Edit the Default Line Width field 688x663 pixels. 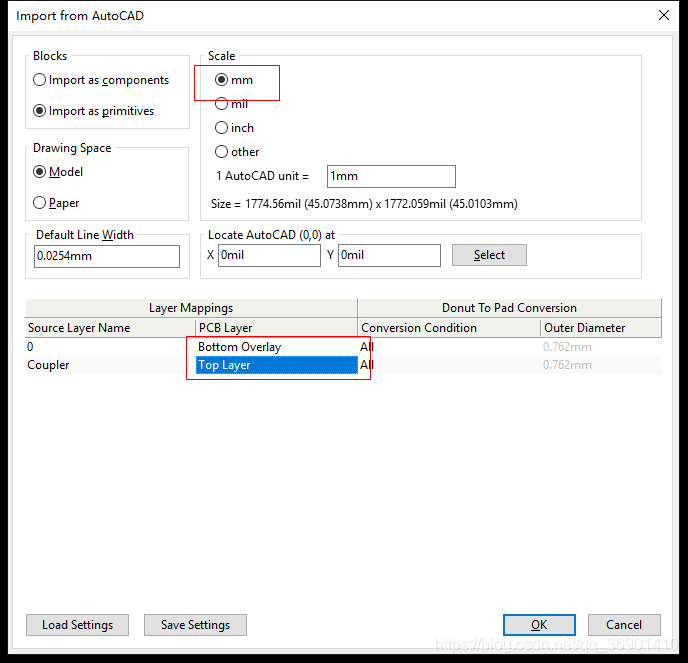click(x=106, y=256)
